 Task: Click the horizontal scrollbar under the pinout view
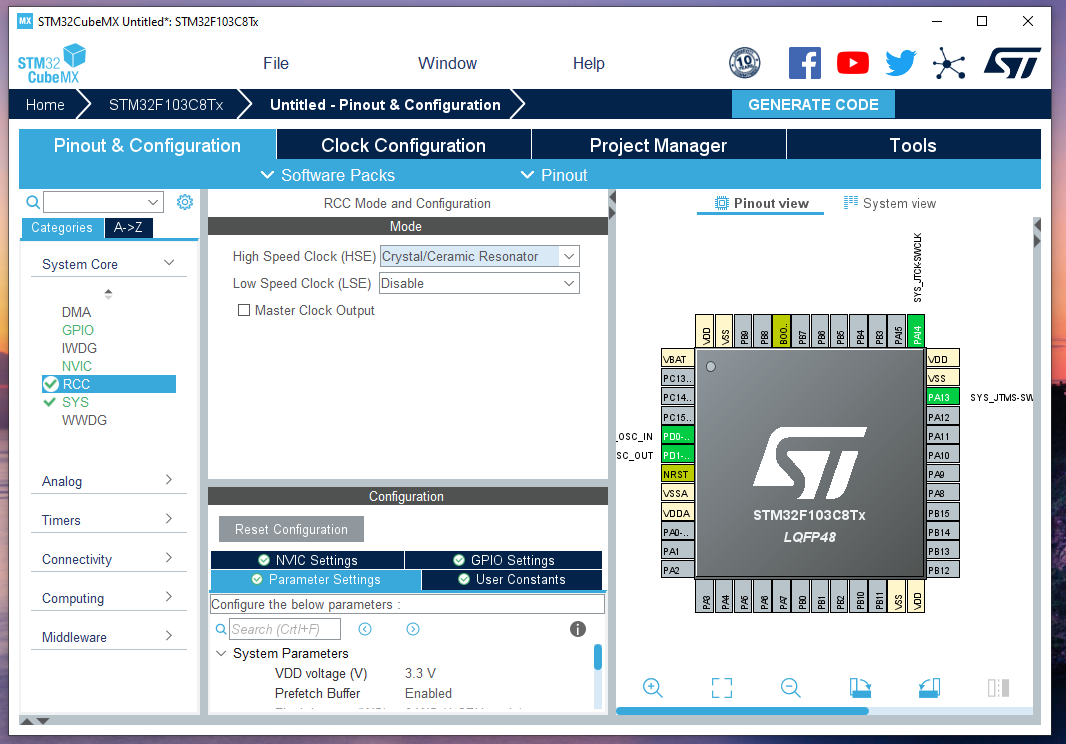click(x=742, y=711)
